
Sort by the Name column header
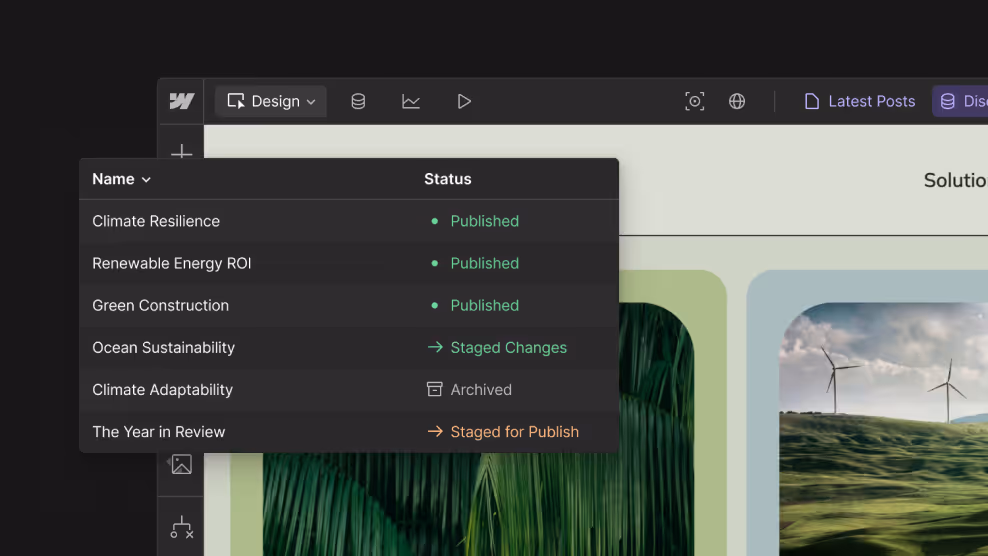[122, 179]
